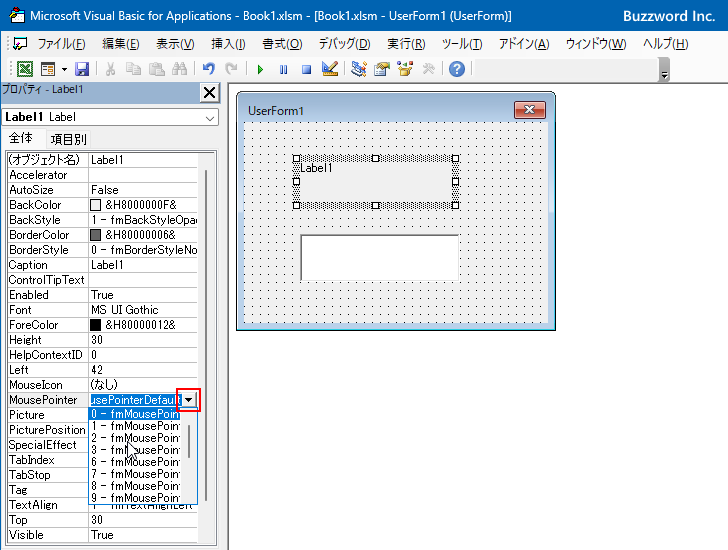Viewport: 728px width, 550px height.
Task: Click the Reset stop icon
Action: tap(306, 70)
